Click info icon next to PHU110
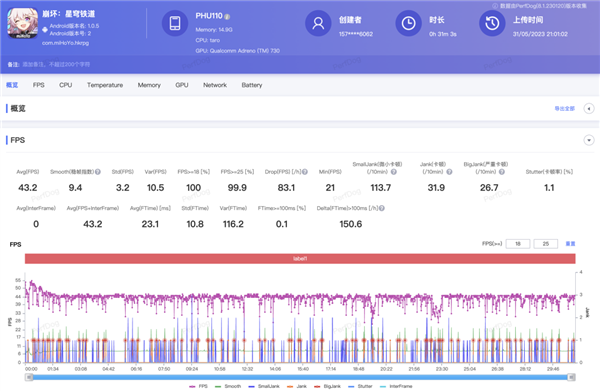 tap(227, 16)
